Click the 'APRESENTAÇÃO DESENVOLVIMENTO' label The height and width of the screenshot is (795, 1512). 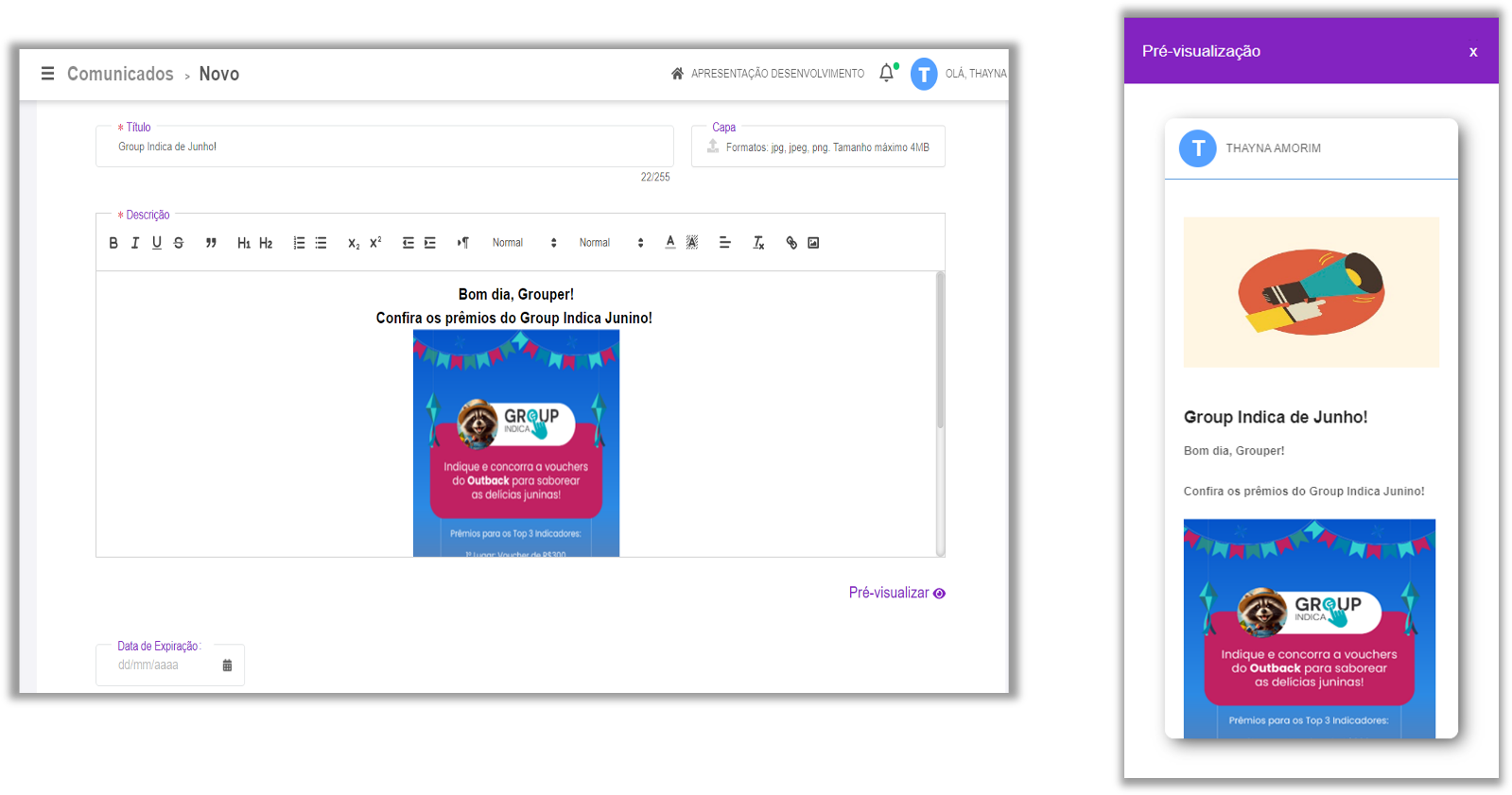(x=777, y=74)
